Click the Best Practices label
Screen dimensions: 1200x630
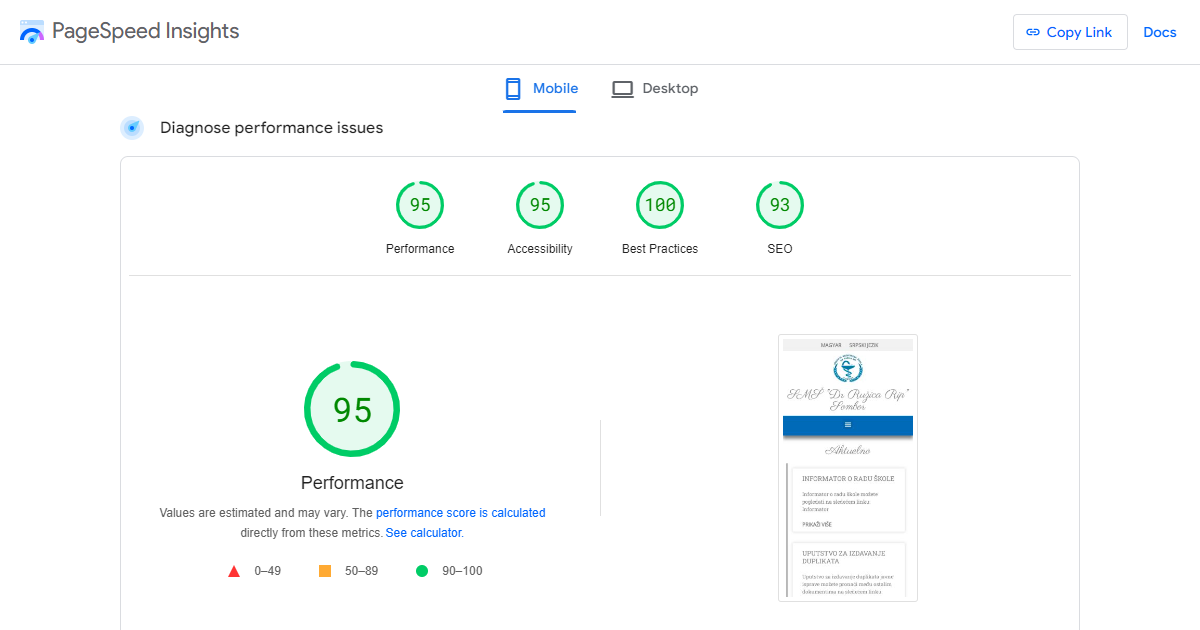660,249
